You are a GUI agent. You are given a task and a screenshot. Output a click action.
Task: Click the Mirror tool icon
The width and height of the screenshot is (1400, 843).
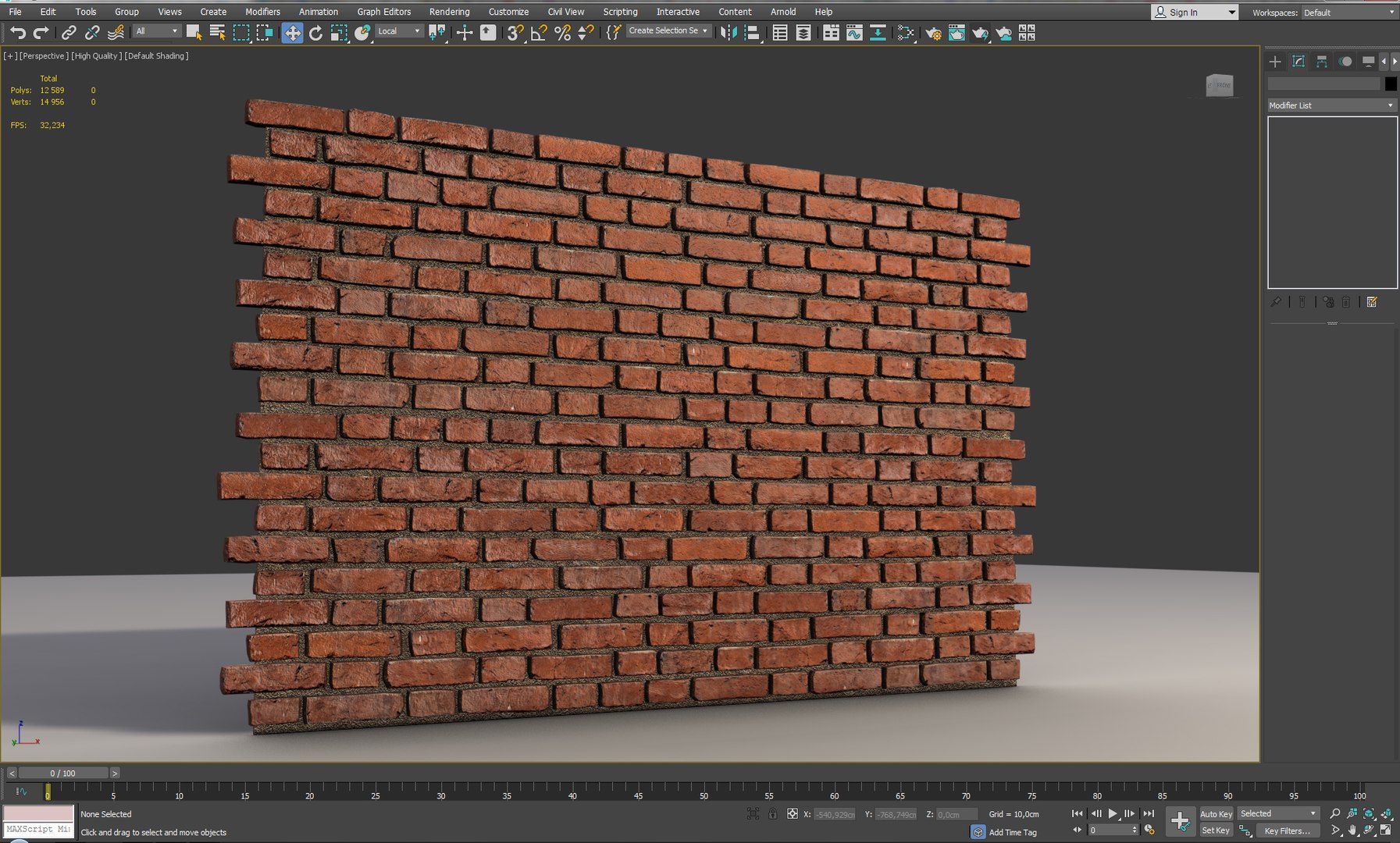coord(728,32)
